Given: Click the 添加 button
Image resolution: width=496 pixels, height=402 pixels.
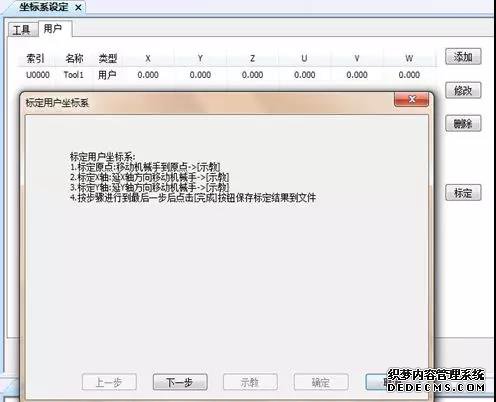Looking at the screenshot, I should point(463,57).
